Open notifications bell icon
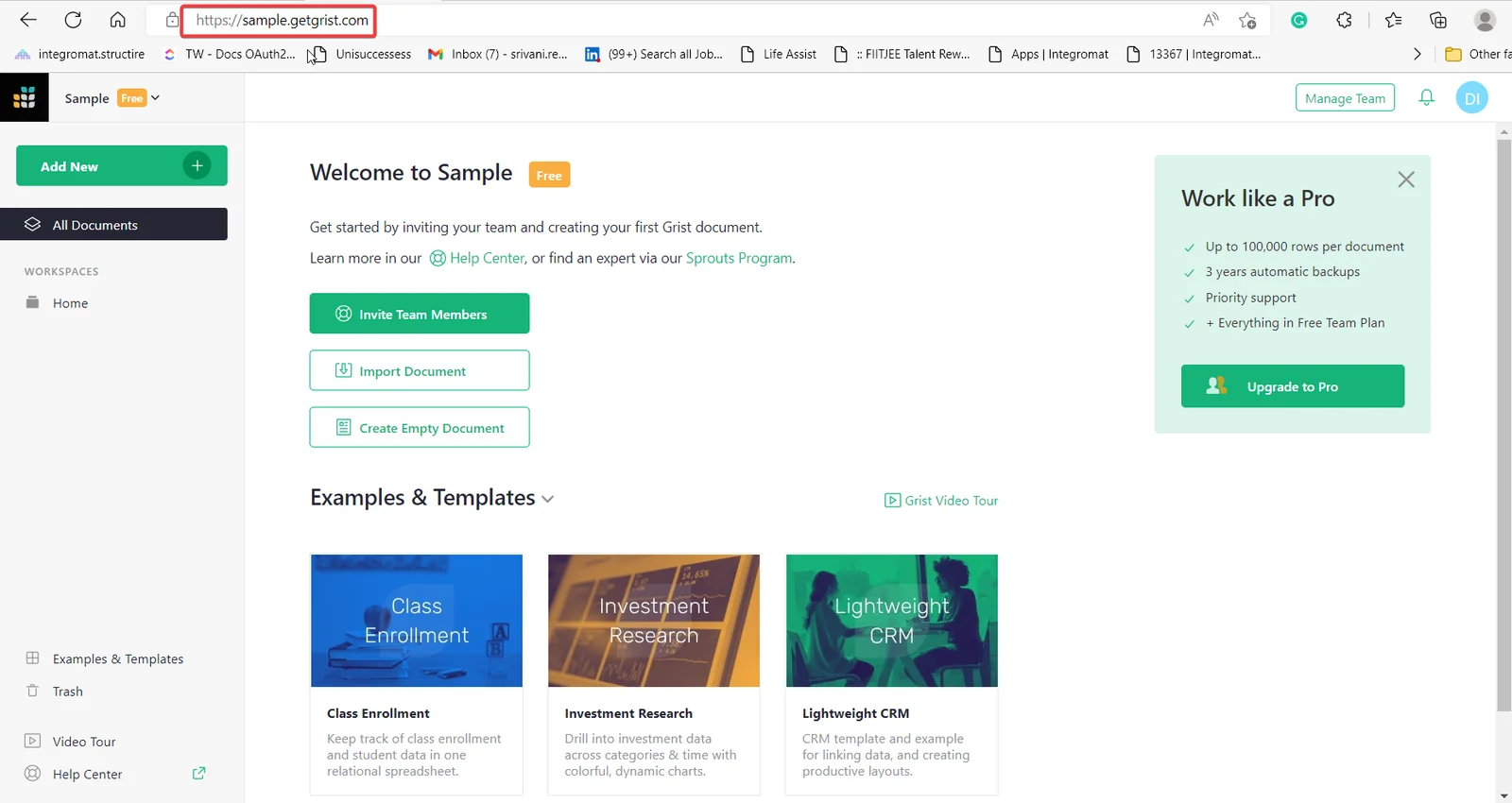This screenshot has height=803, width=1512. [1427, 97]
